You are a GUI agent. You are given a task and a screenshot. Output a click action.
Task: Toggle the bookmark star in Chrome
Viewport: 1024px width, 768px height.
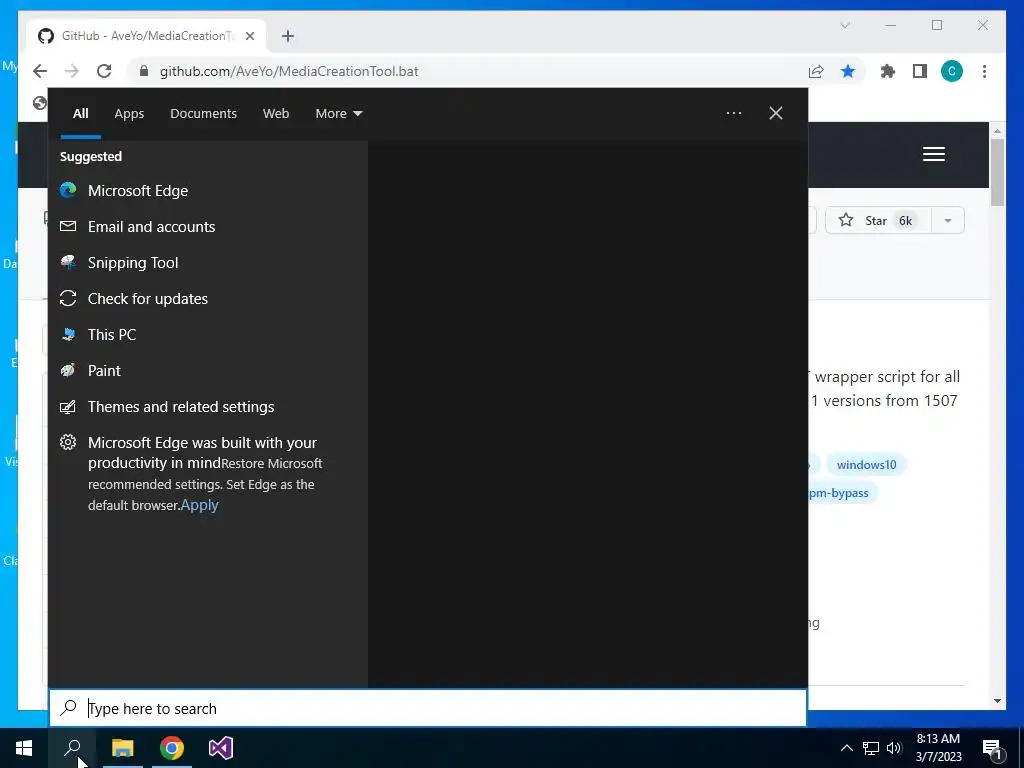(848, 71)
